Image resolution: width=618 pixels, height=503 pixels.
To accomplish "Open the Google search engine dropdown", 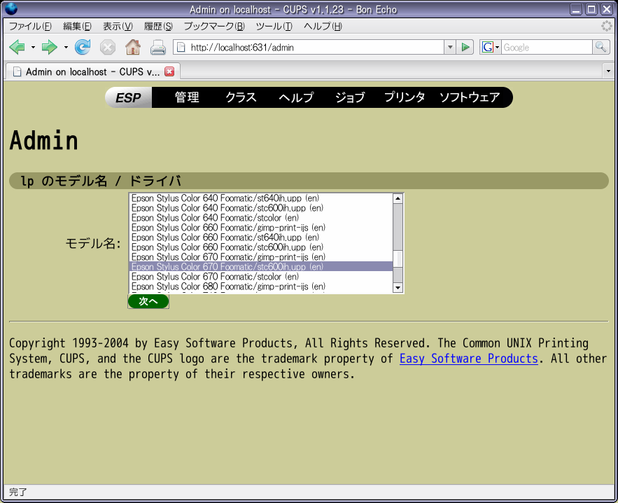I will [490, 47].
